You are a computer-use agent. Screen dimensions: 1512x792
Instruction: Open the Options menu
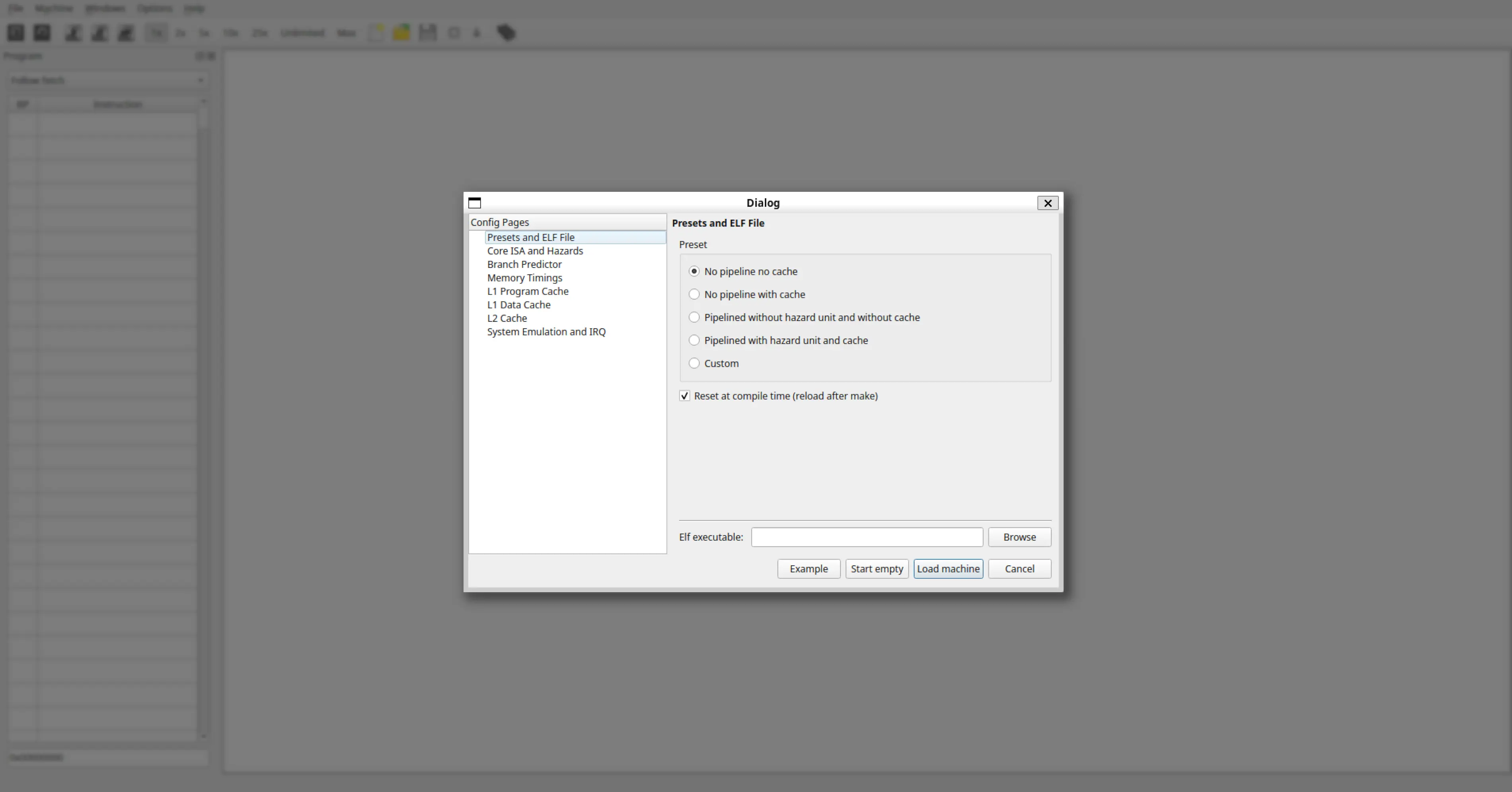[154, 8]
